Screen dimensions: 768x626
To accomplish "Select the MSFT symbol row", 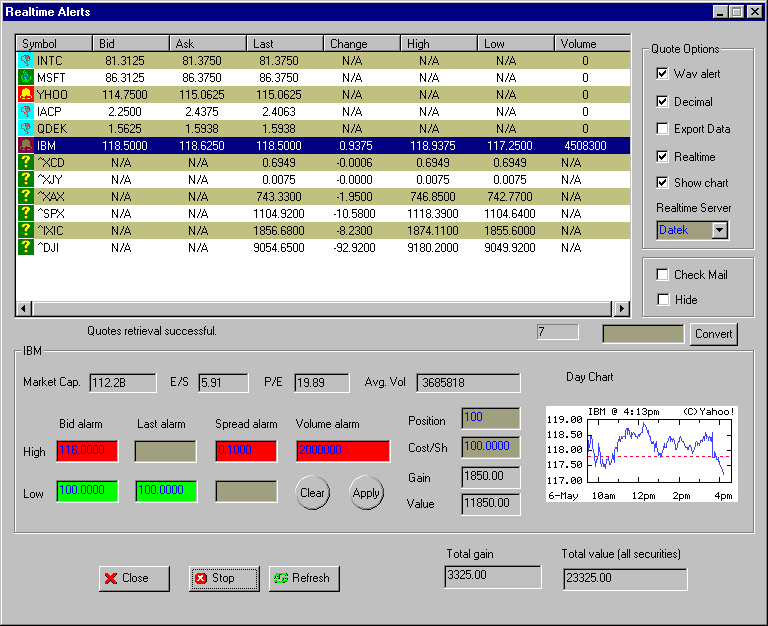I will [x=323, y=78].
